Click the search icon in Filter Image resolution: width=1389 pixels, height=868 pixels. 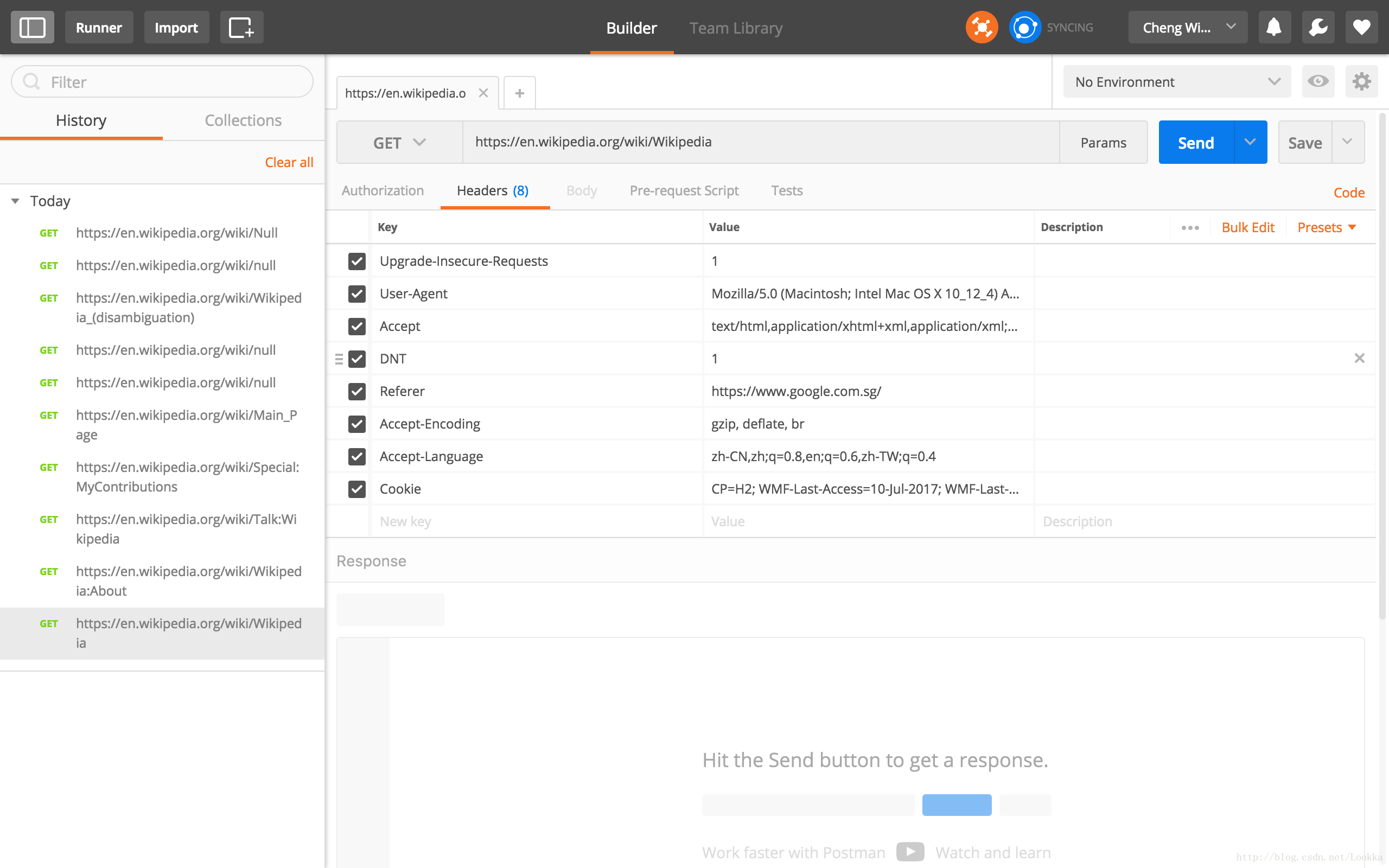(x=31, y=81)
